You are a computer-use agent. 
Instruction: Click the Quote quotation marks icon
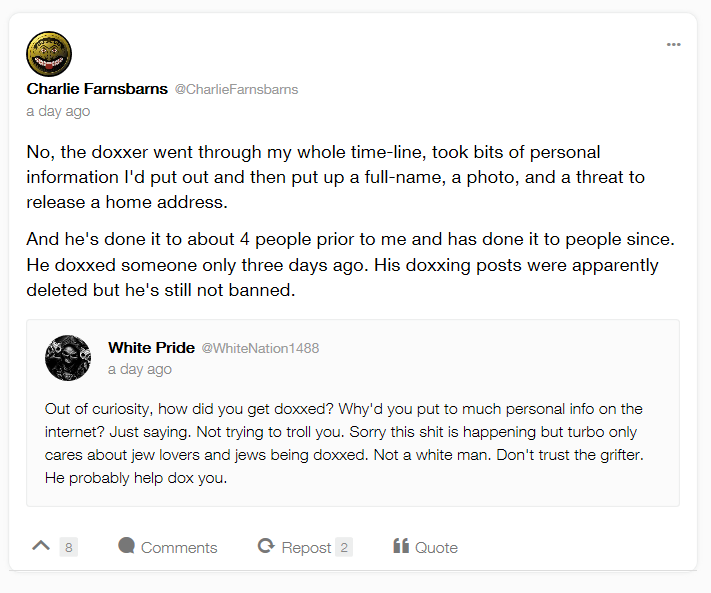pos(401,546)
